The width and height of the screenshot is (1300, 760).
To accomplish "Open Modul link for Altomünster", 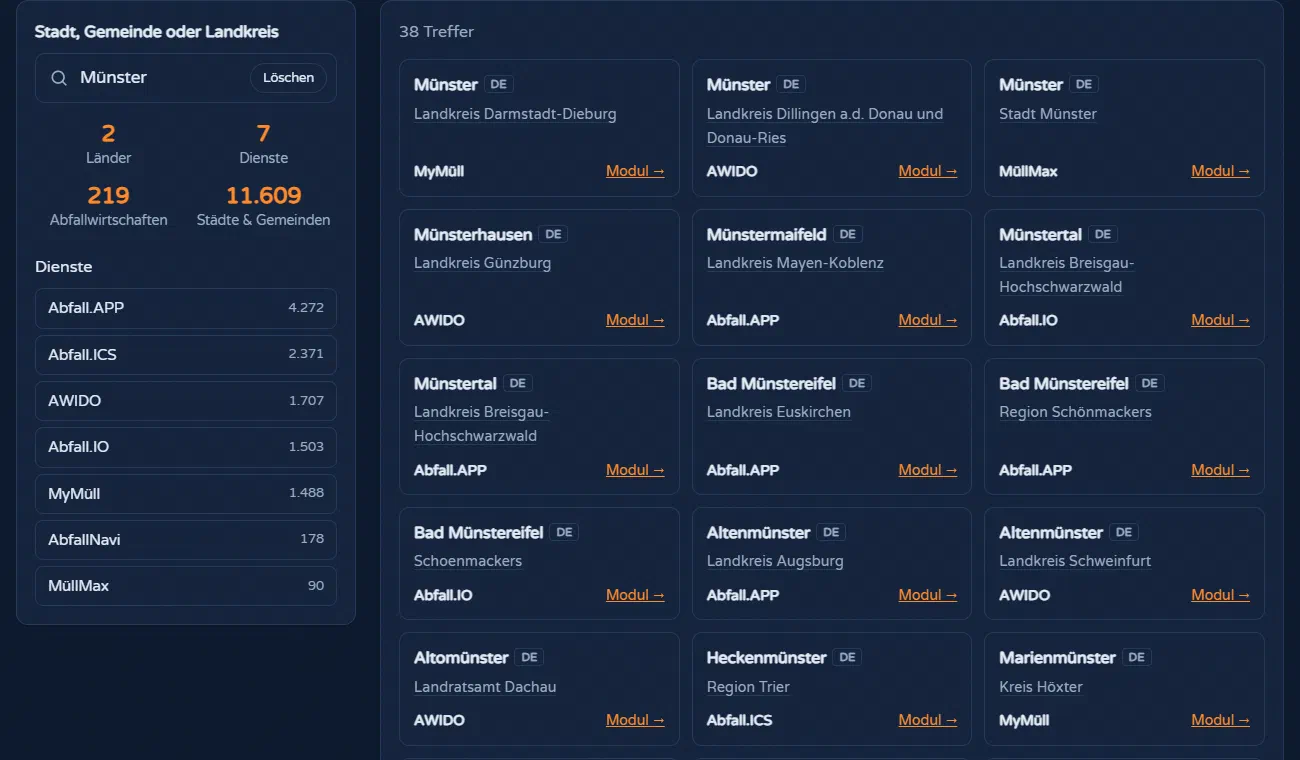I will tap(635, 720).
